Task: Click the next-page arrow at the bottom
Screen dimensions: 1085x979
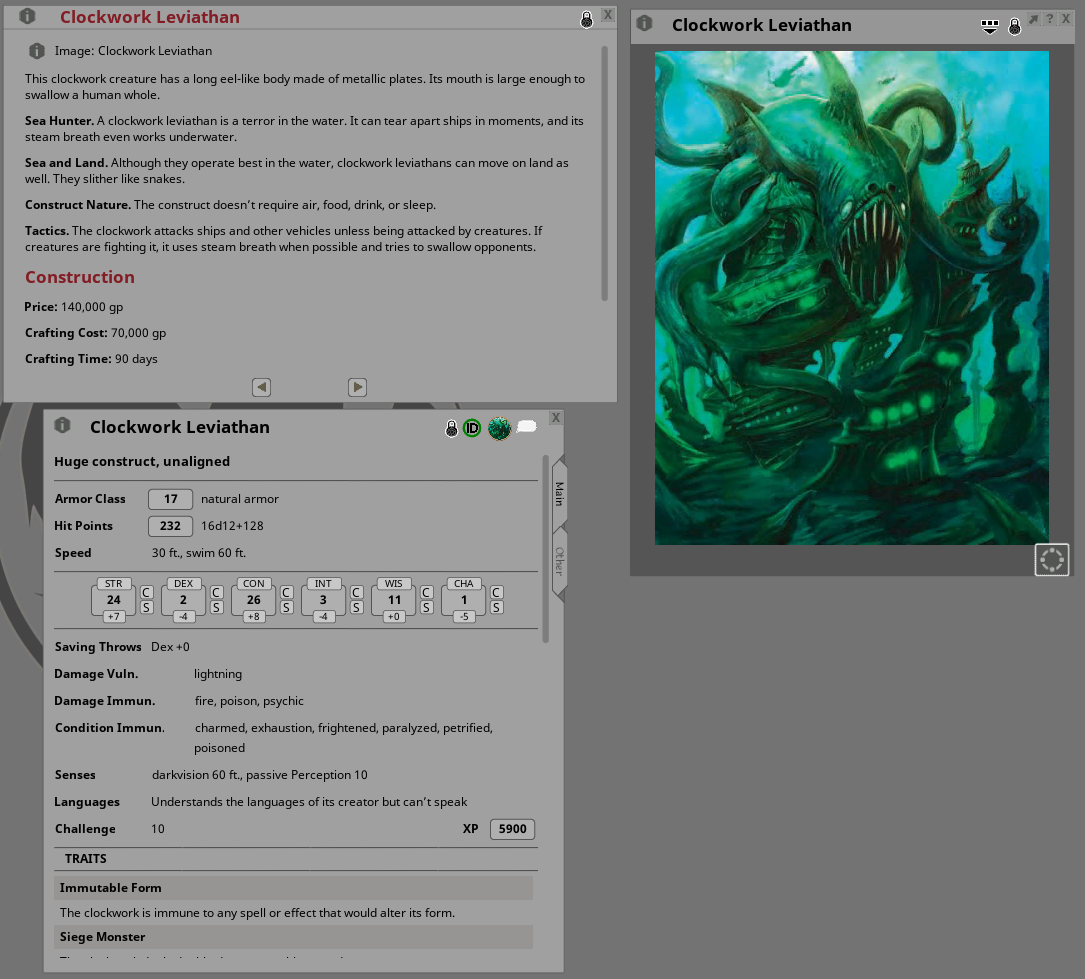Action: point(357,387)
